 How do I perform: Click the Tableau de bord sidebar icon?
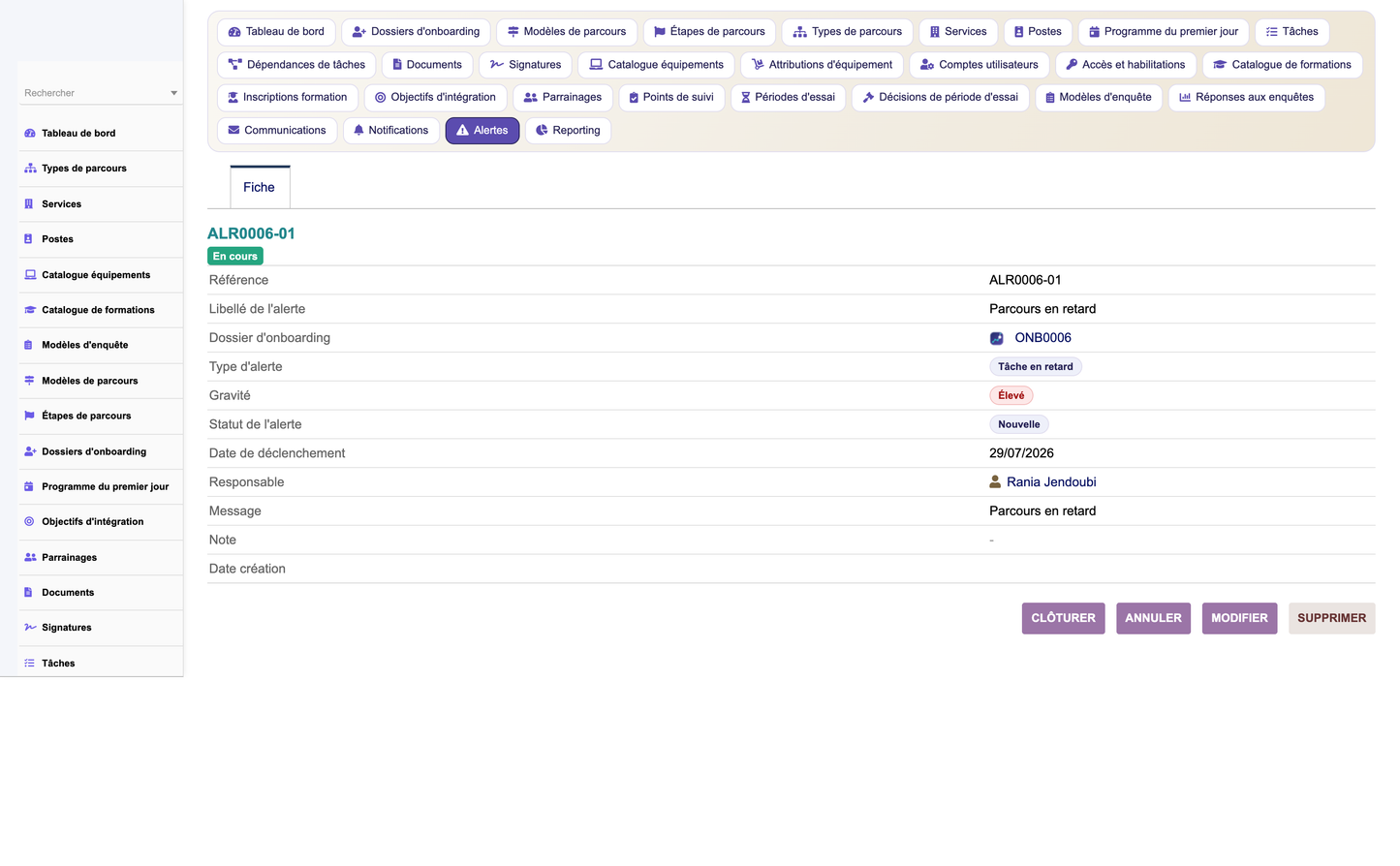(30, 134)
